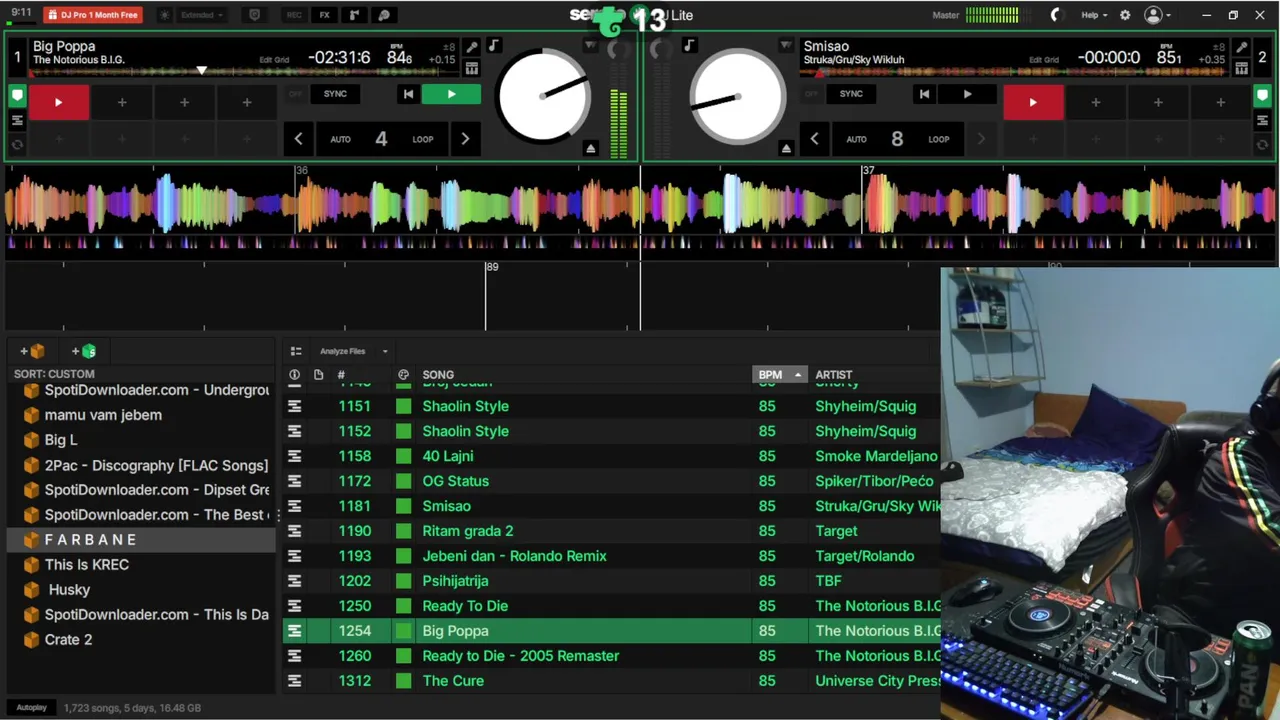Open settings gear icon

(1125, 15)
